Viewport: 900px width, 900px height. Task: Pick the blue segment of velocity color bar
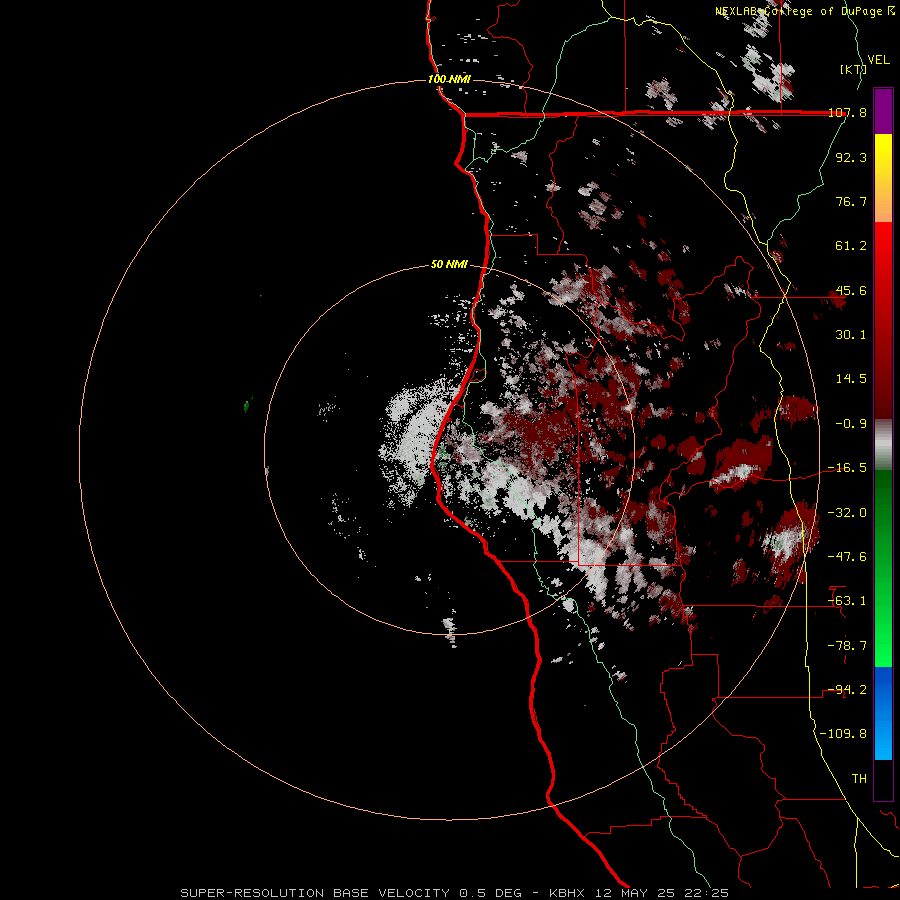click(x=883, y=713)
